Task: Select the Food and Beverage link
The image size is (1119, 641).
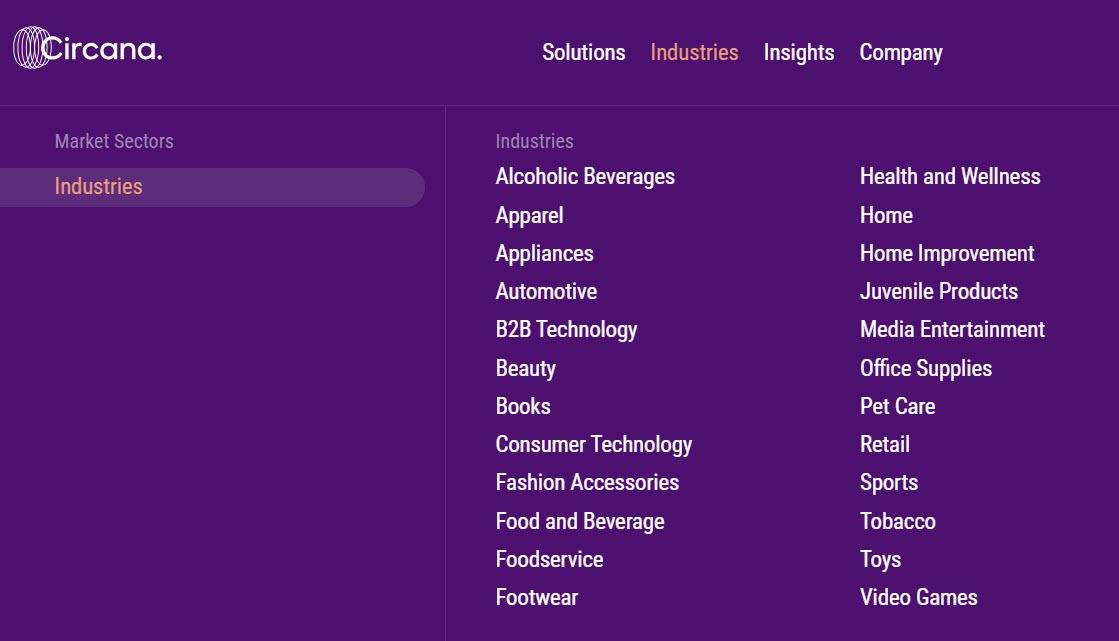Action: 580,522
